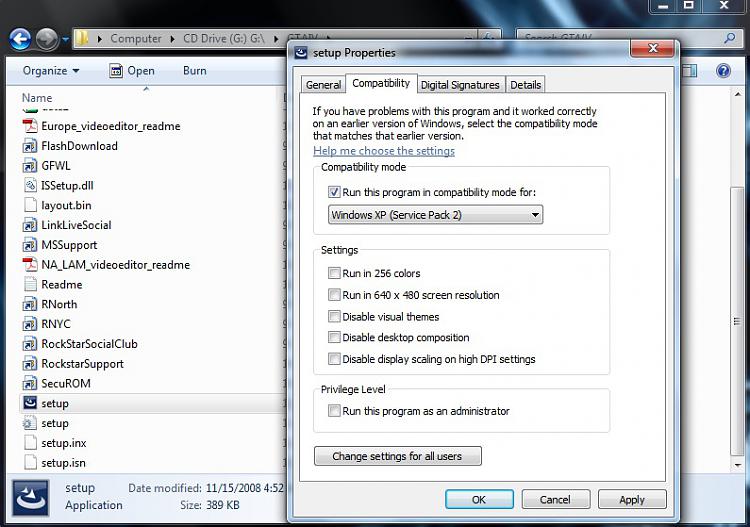Click the highlighted setup application icon

pyautogui.click(x=30, y=403)
